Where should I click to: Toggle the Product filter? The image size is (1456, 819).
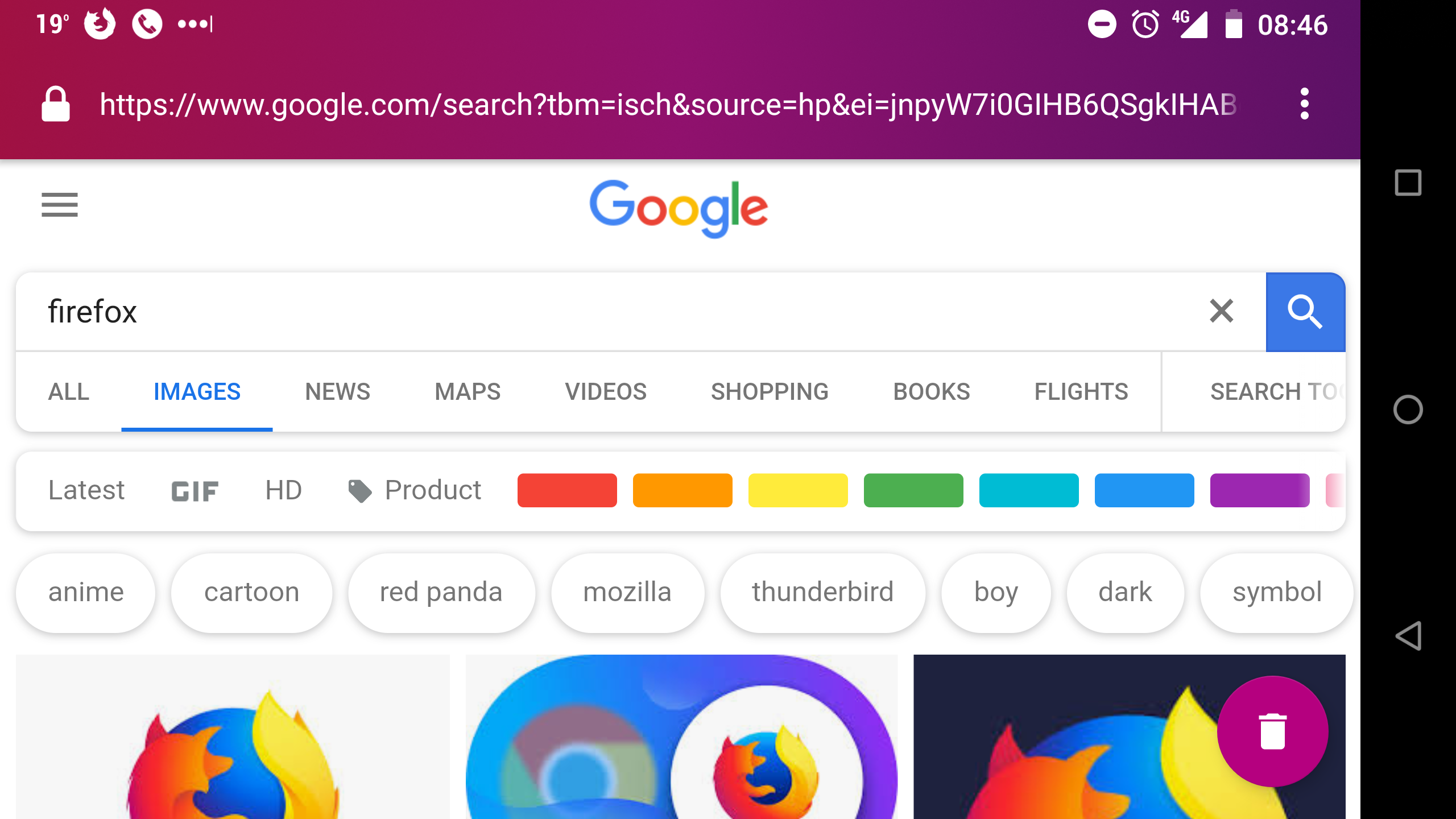[414, 490]
